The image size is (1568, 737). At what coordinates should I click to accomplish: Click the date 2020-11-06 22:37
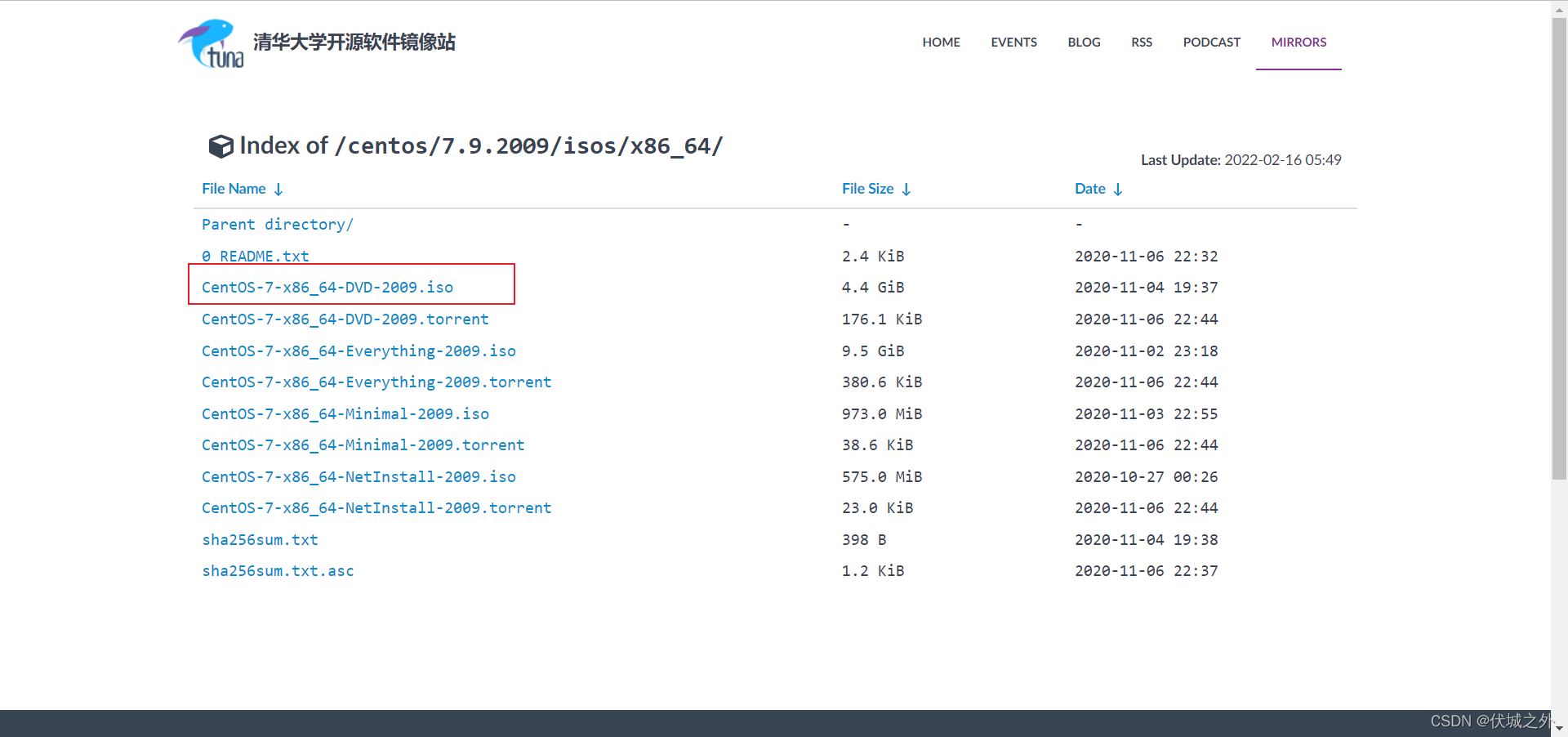pos(1146,571)
